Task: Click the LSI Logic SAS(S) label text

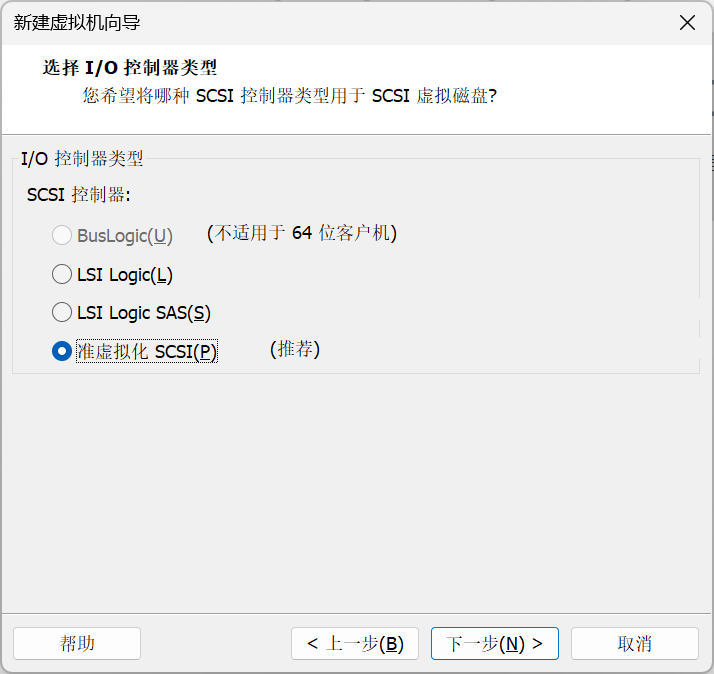Action: pyautogui.click(x=144, y=313)
